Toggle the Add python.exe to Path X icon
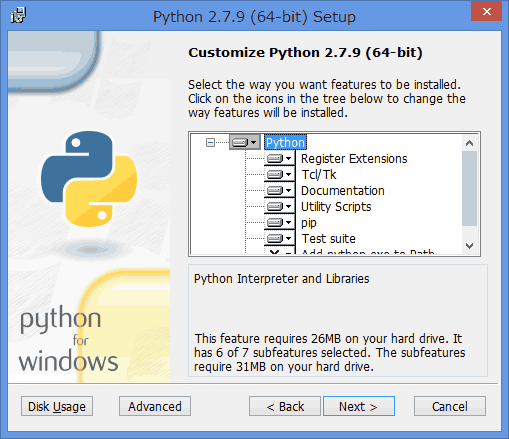The height and width of the screenshot is (439, 509). [x=280, y=251]
